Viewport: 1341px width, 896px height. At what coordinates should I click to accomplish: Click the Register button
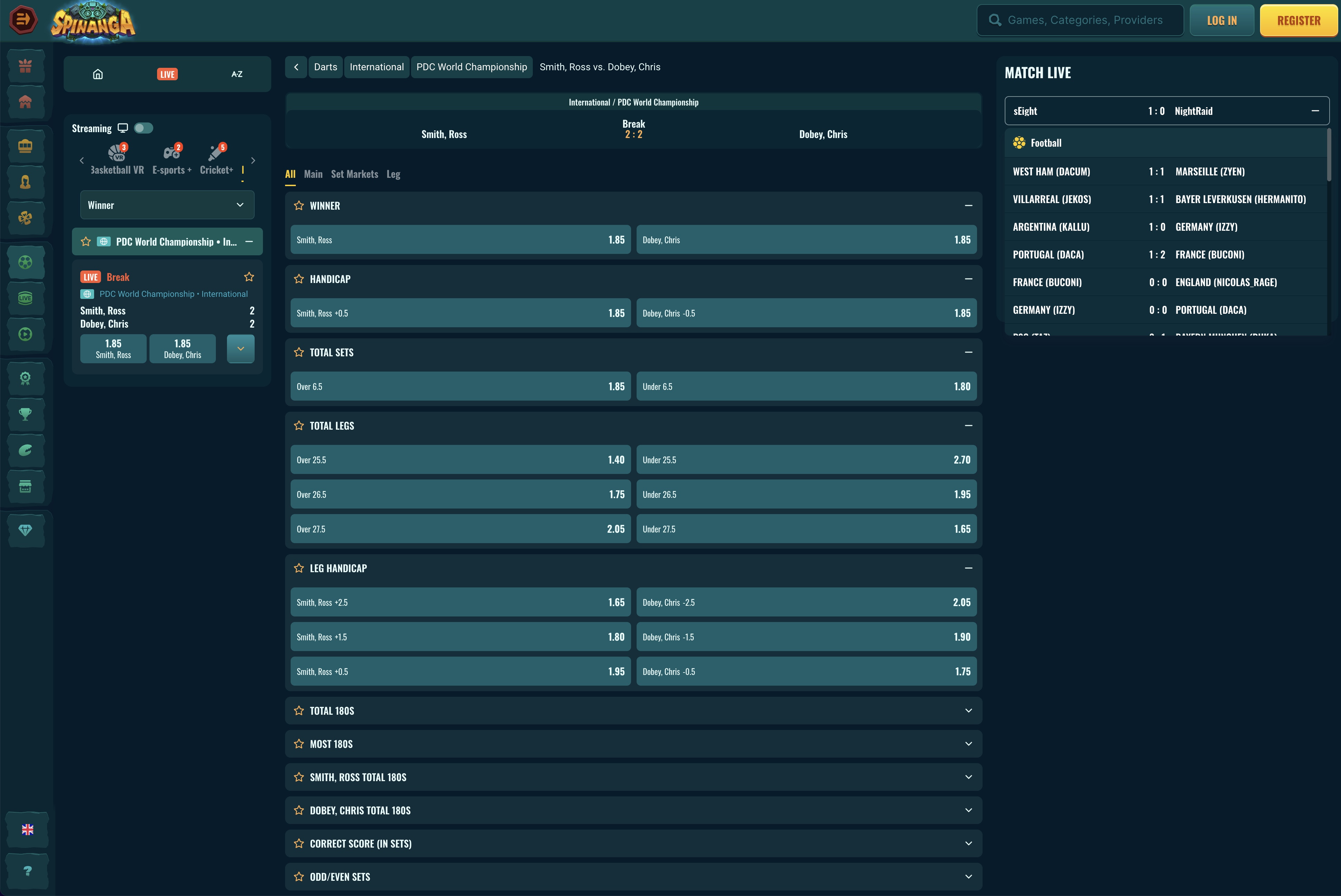1298,20
